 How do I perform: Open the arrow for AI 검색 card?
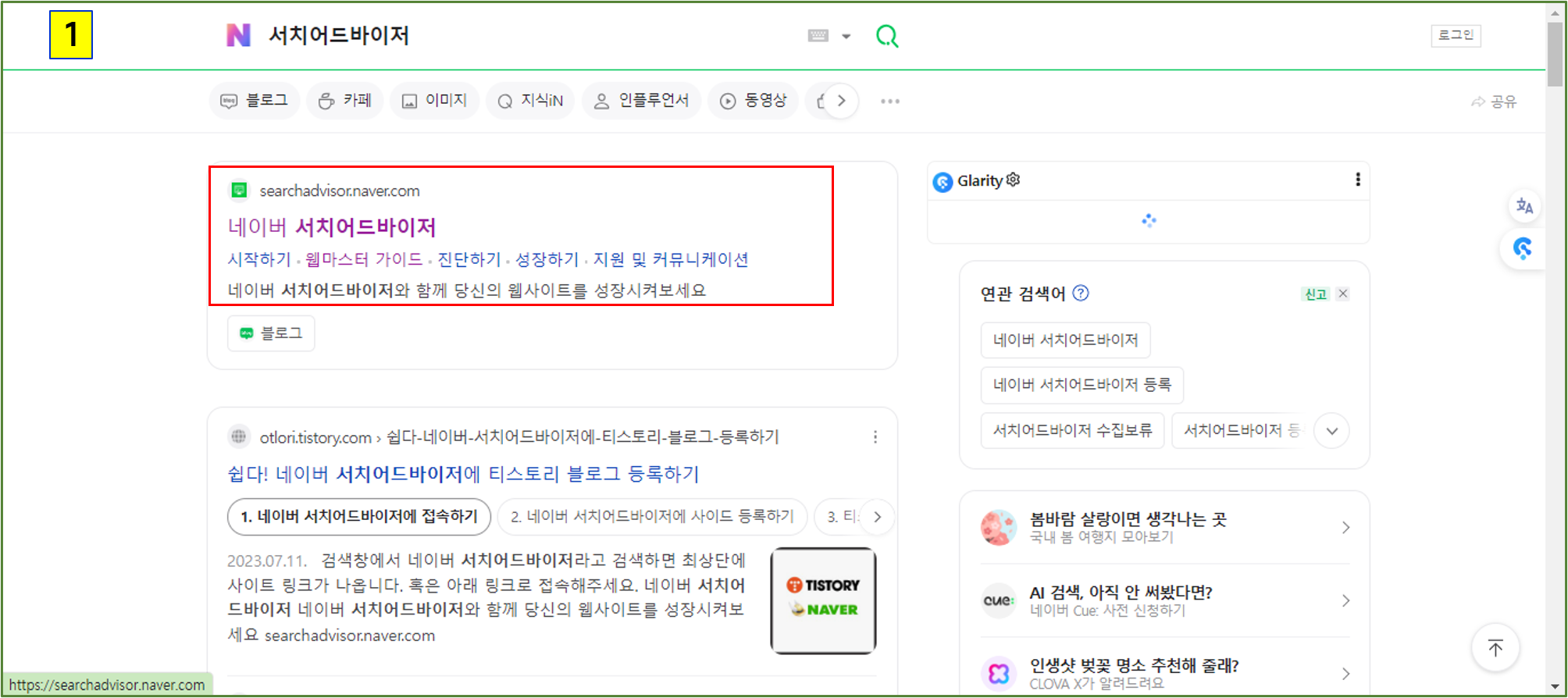click(x=1345, y=600)
